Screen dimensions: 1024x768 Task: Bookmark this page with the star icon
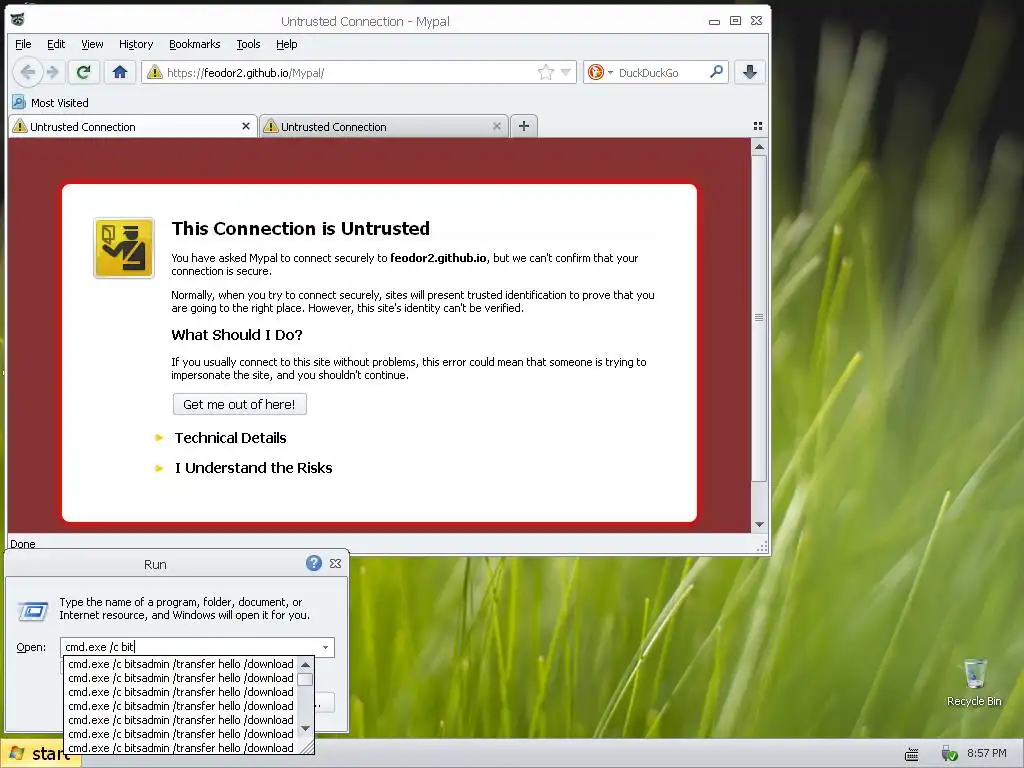[x=545, y=72]
